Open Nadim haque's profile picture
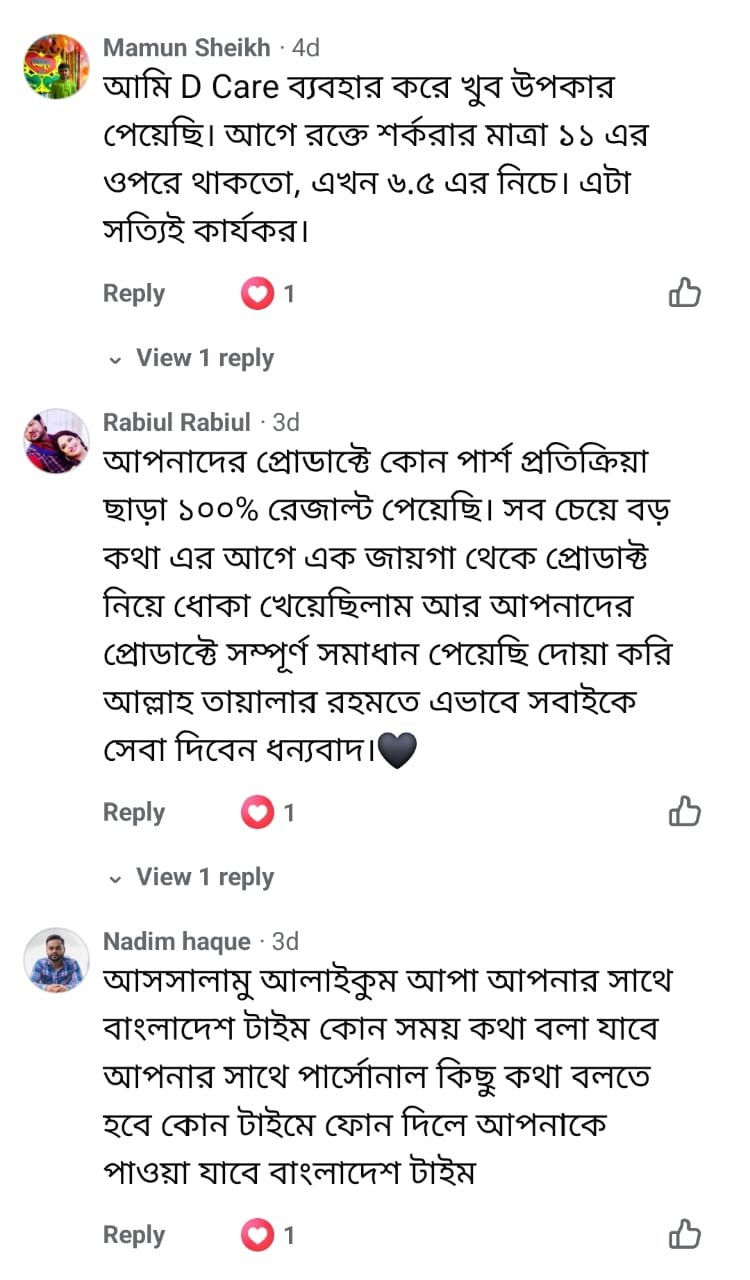This screenshot has width=750, height=1280. click(x=57, y=960)
